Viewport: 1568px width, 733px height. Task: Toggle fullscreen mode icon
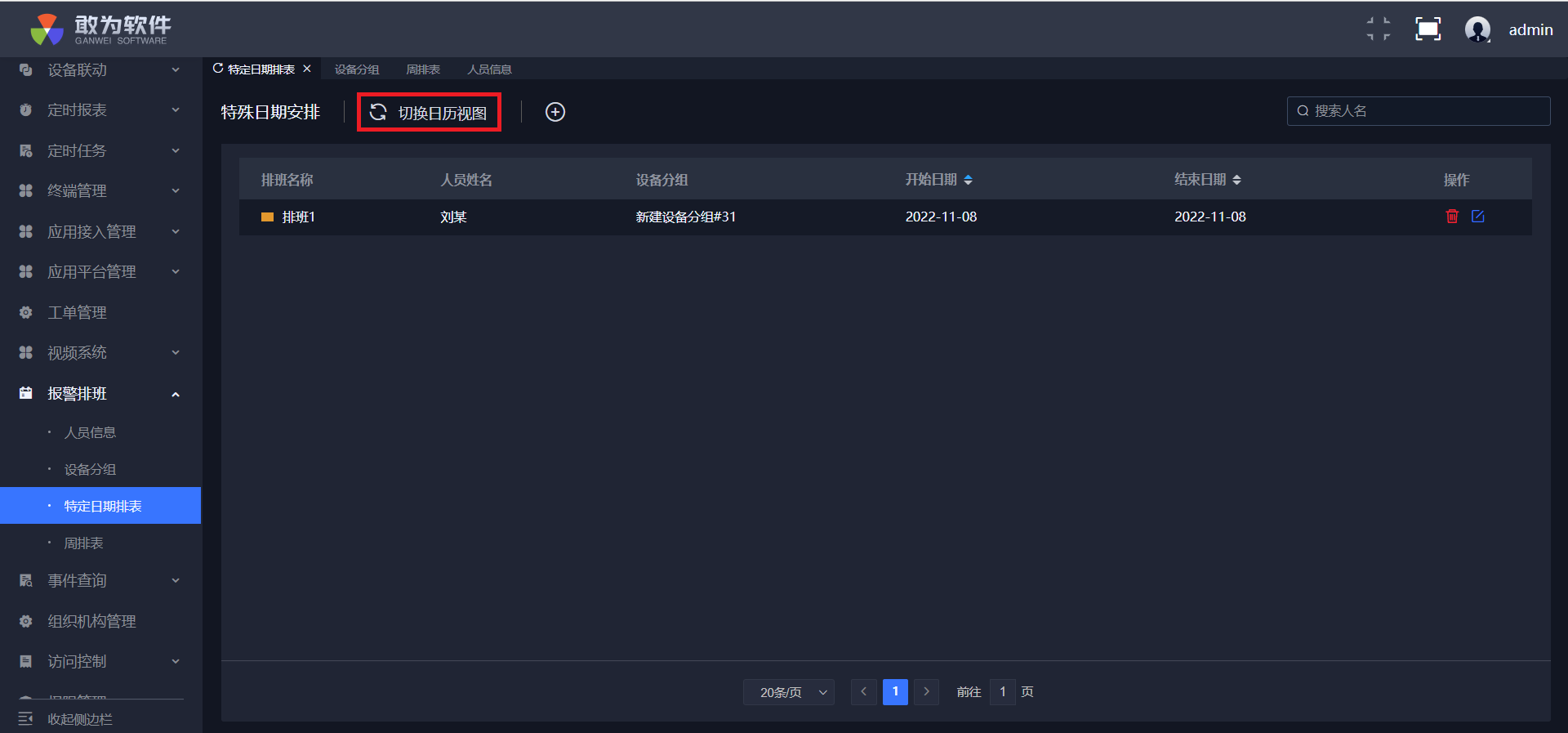tap(1428, 29)
